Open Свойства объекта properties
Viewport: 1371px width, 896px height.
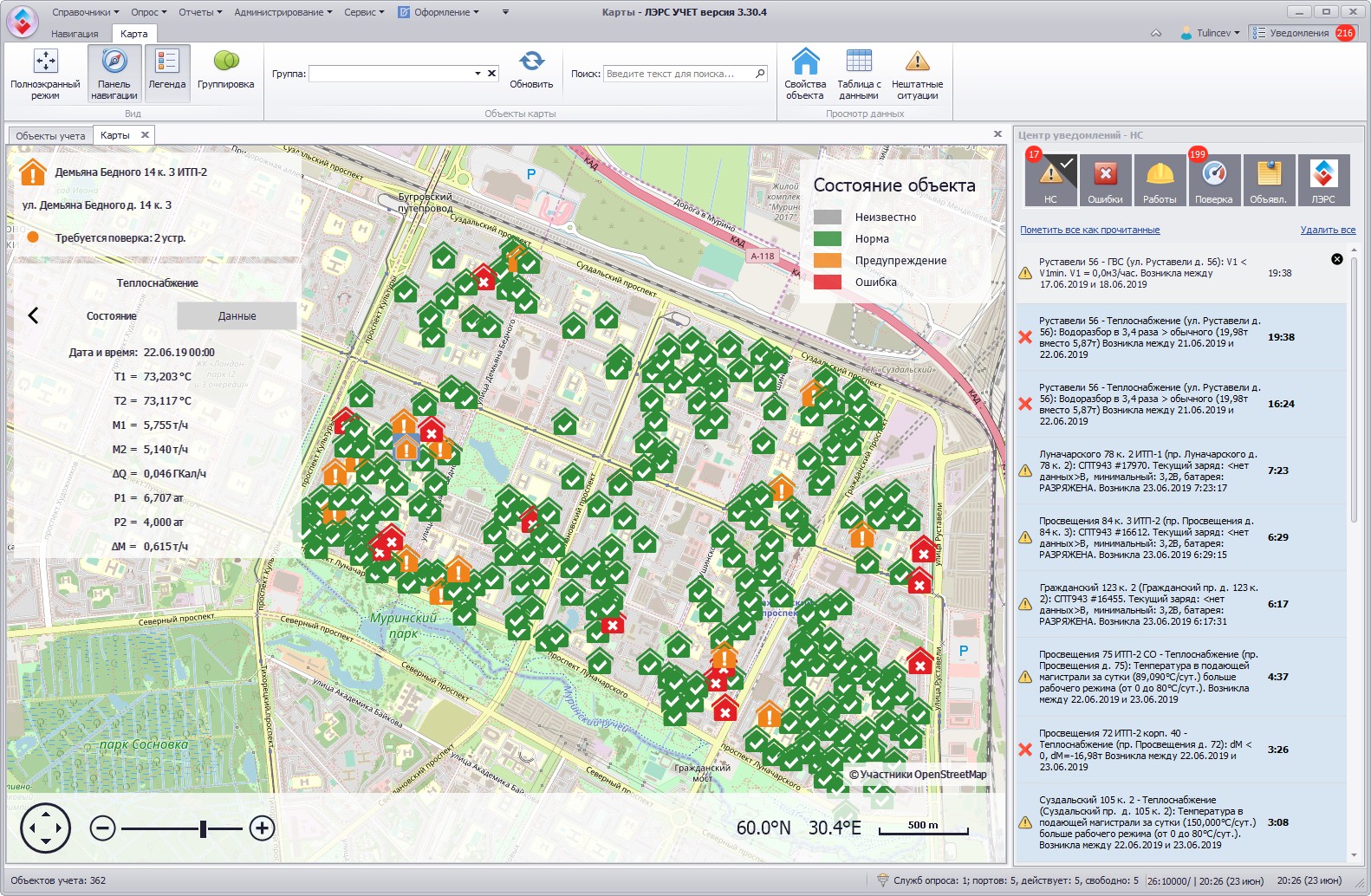[805, 75]
